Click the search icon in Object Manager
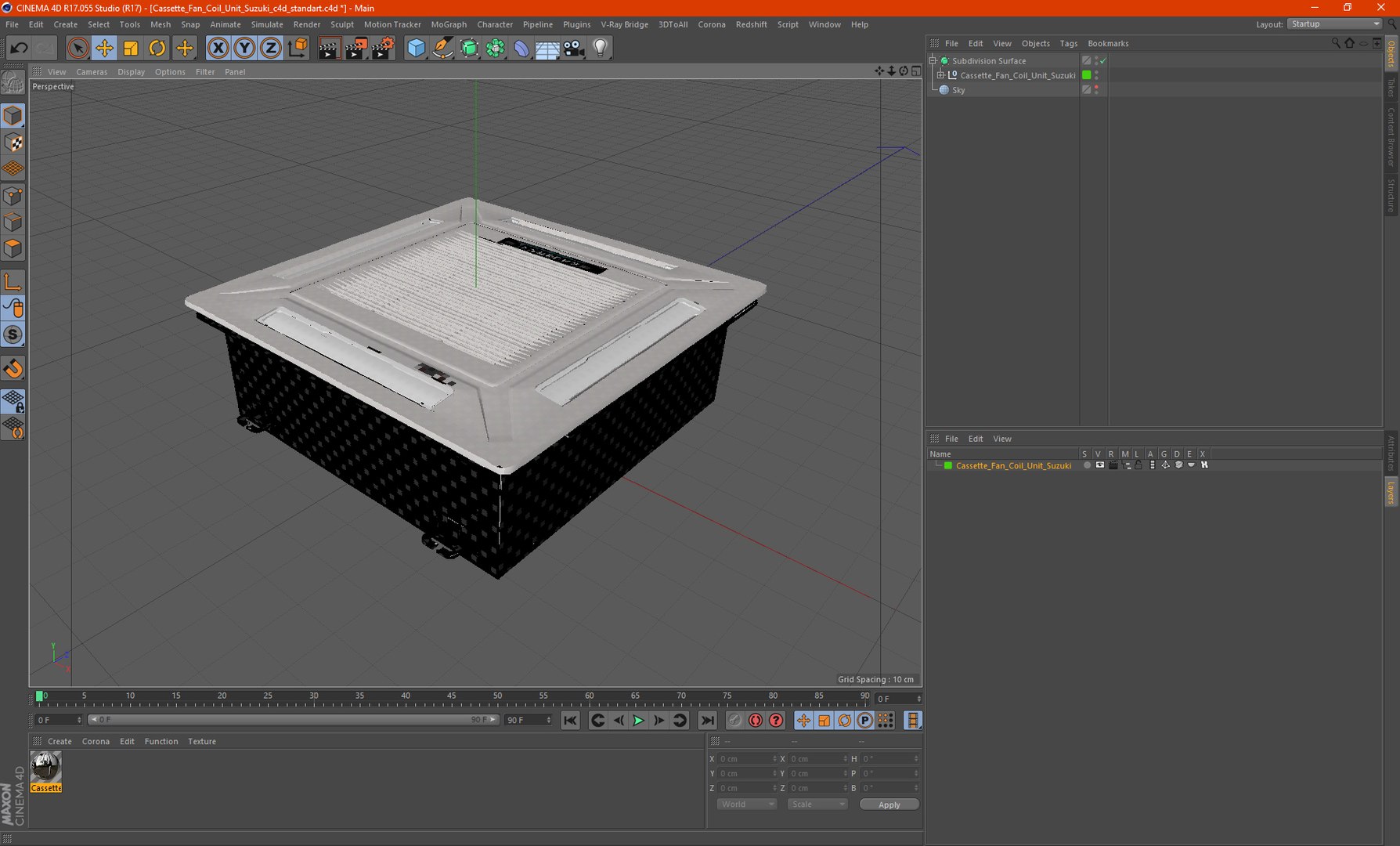This screenshot has width=1400, height=846. pos(1336,43)
